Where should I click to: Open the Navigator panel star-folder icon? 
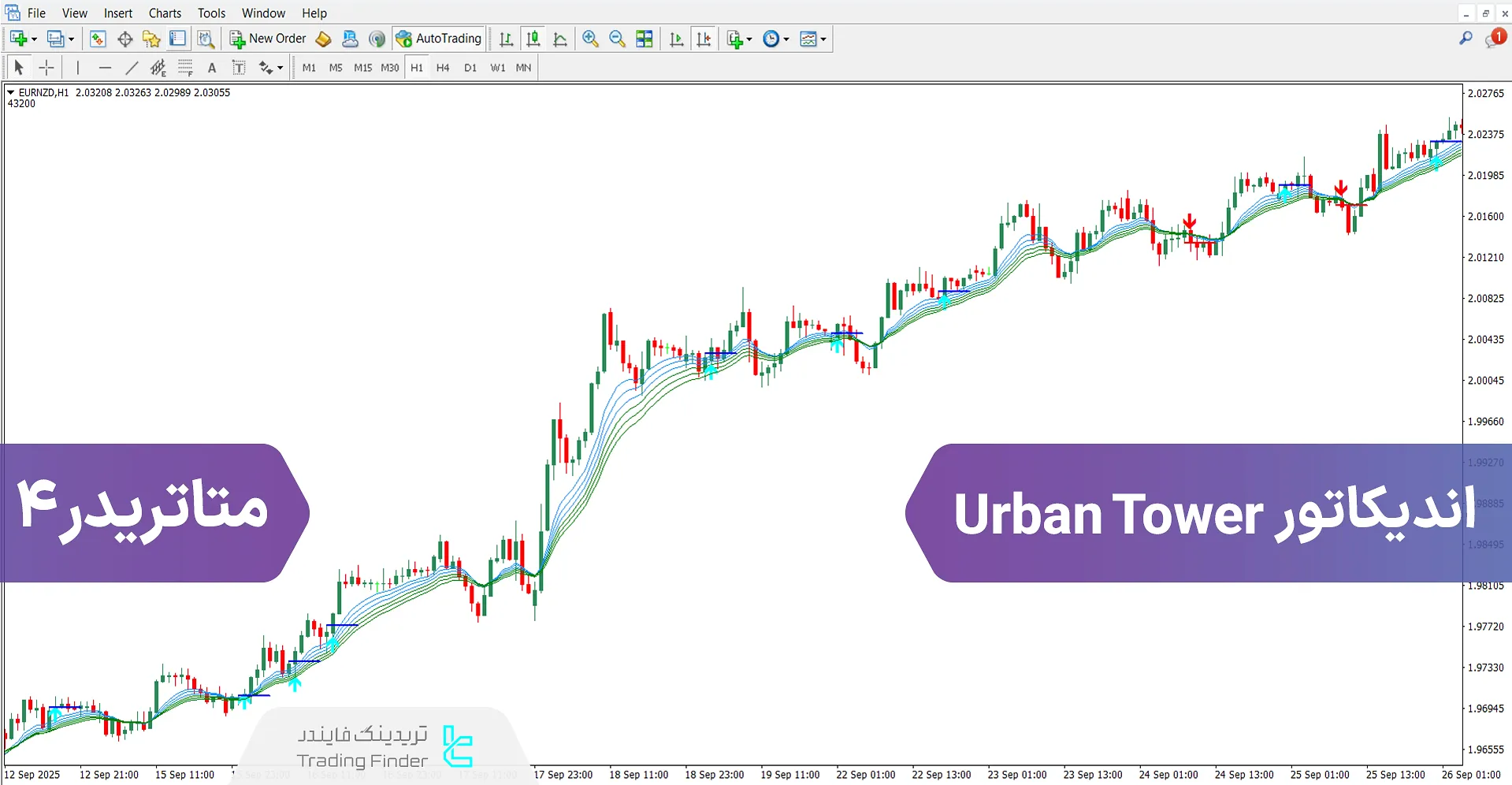(x=151, y=39)
